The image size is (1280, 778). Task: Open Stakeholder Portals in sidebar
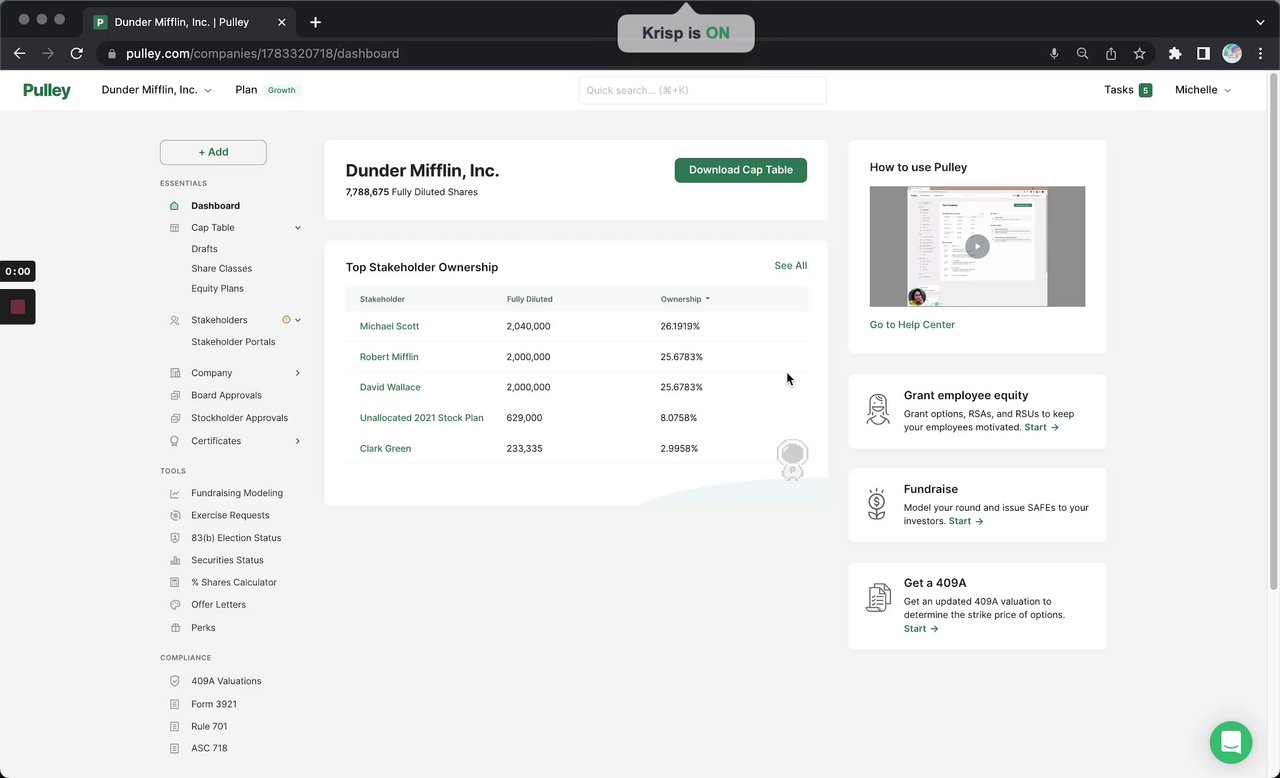click(233, 342)
